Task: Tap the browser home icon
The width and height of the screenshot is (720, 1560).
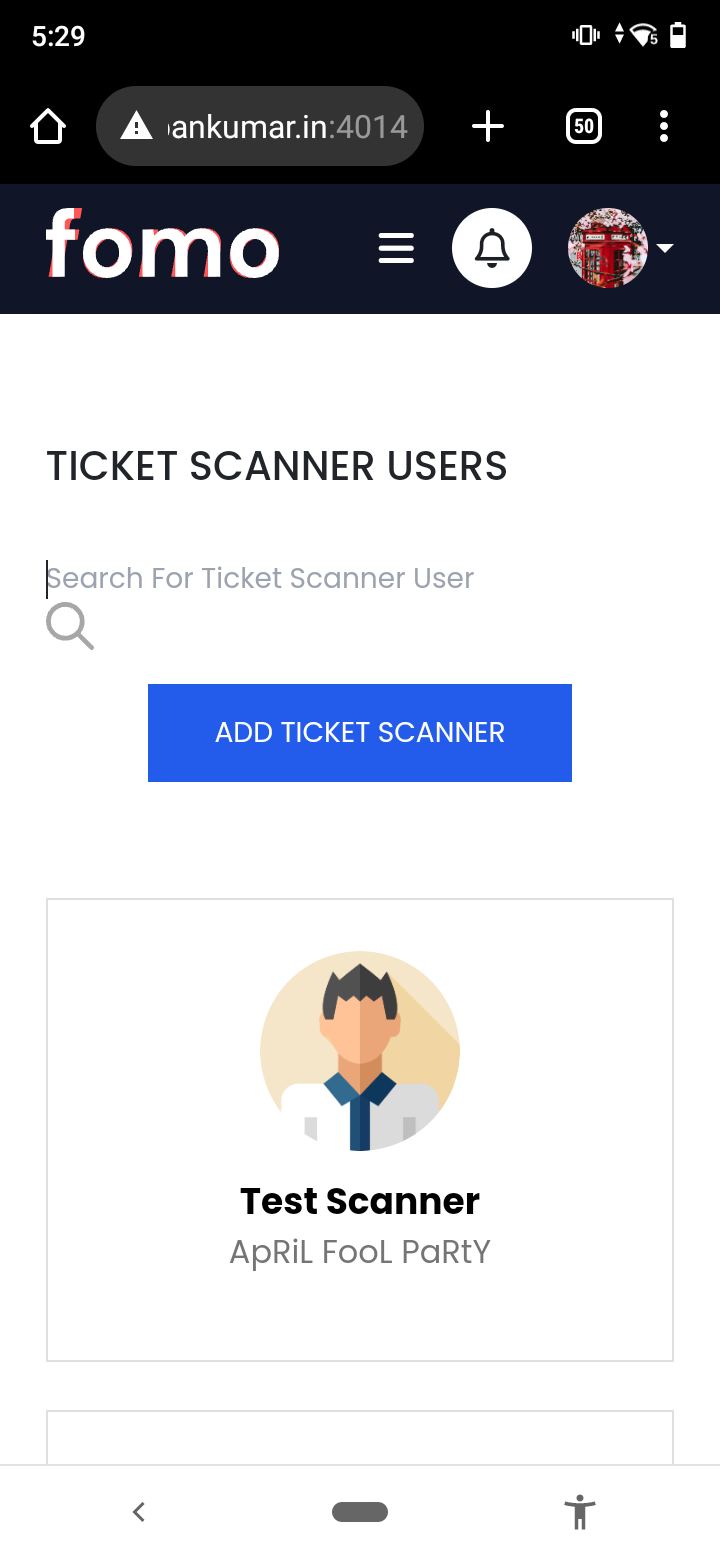Action: 48,127
